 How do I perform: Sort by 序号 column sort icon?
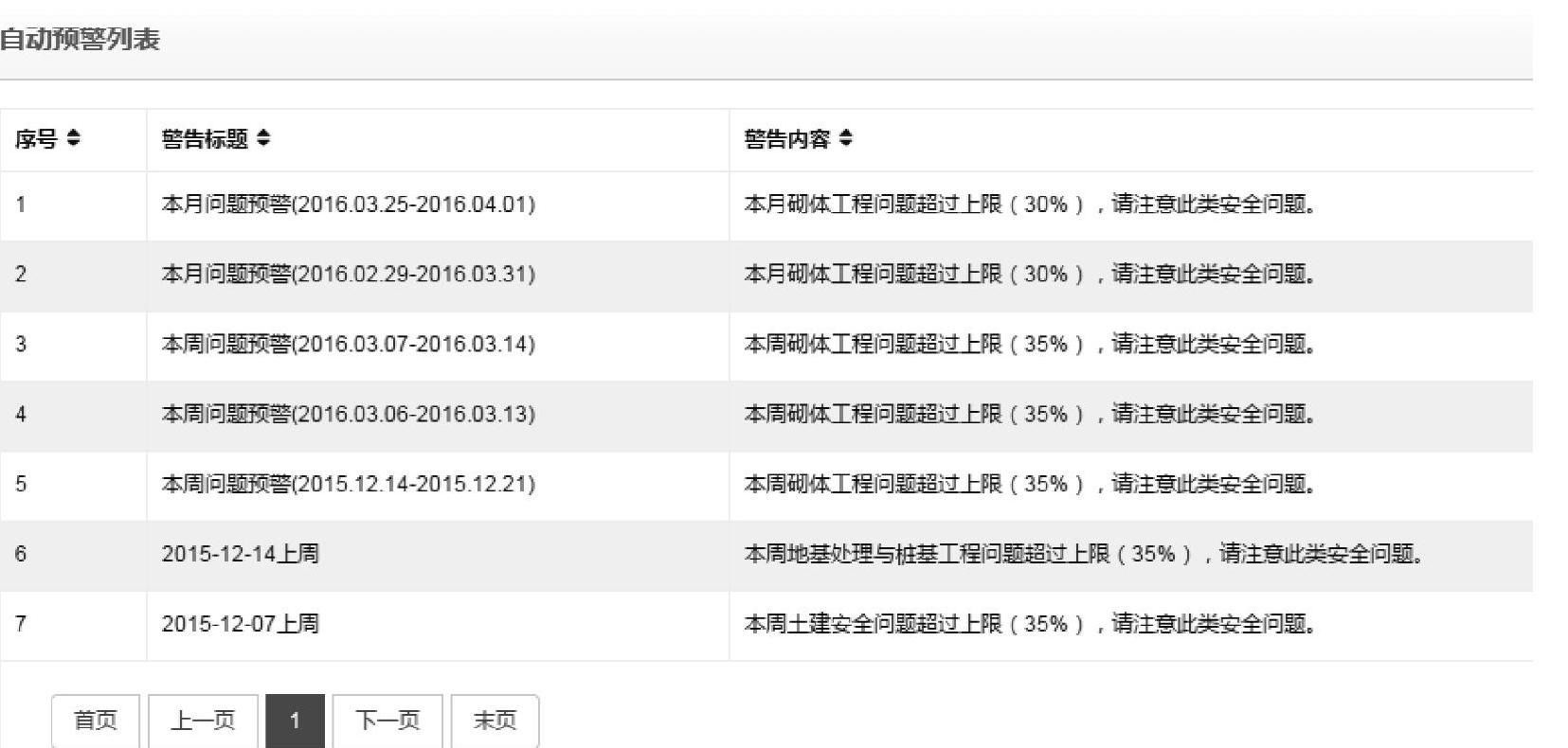pyautogui.click(x=73, y=139)
